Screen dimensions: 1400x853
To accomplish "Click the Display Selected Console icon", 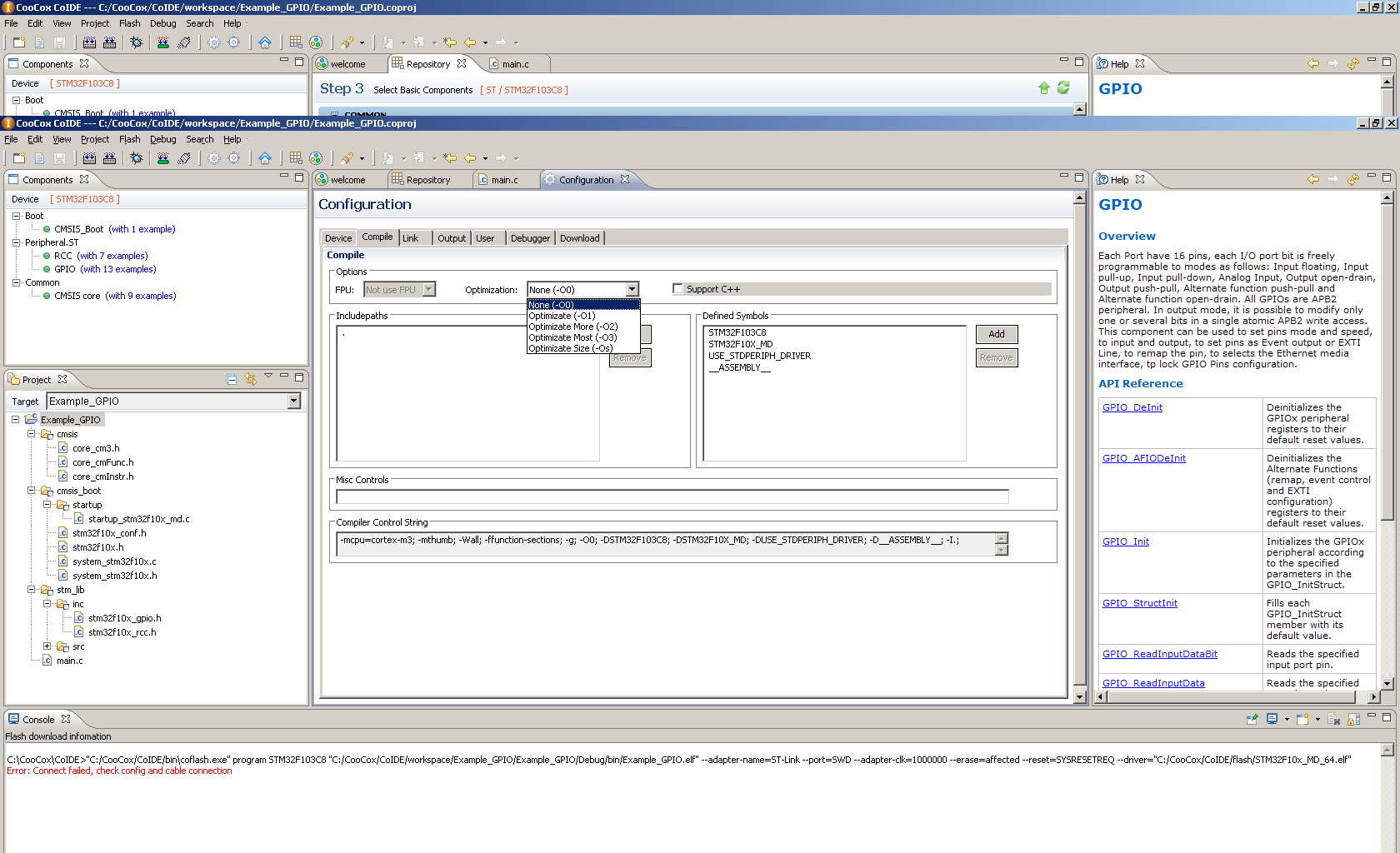I will (1272, 720).
